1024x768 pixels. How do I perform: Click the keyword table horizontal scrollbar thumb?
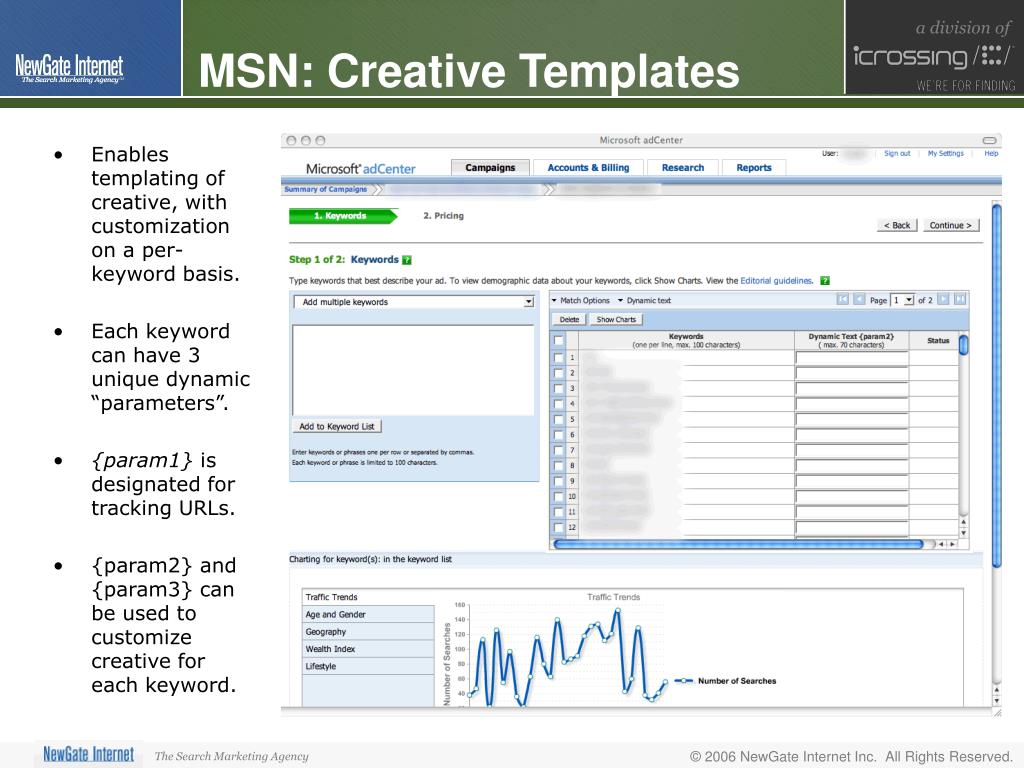(738, 544)
